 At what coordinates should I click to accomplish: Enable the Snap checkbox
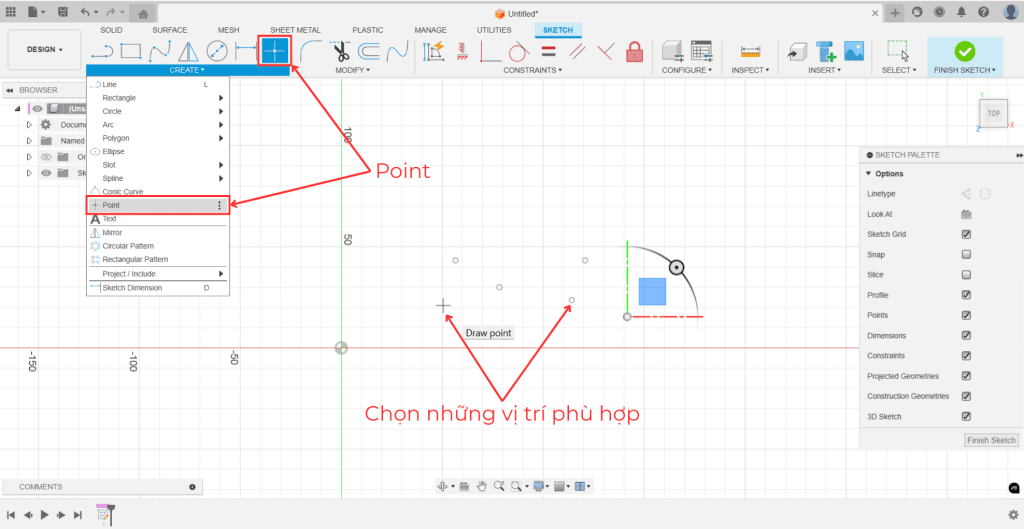click(966, 254)
